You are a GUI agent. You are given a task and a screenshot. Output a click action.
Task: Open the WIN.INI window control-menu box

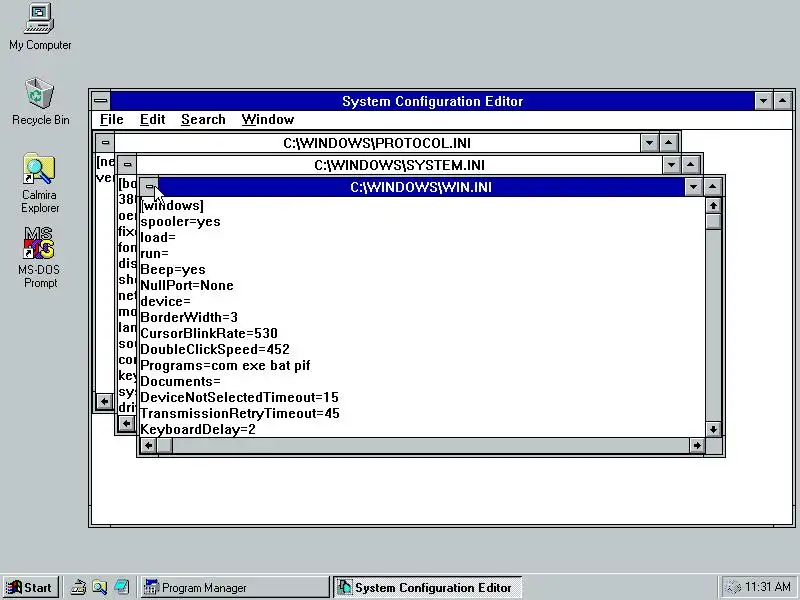coord(149,187)
